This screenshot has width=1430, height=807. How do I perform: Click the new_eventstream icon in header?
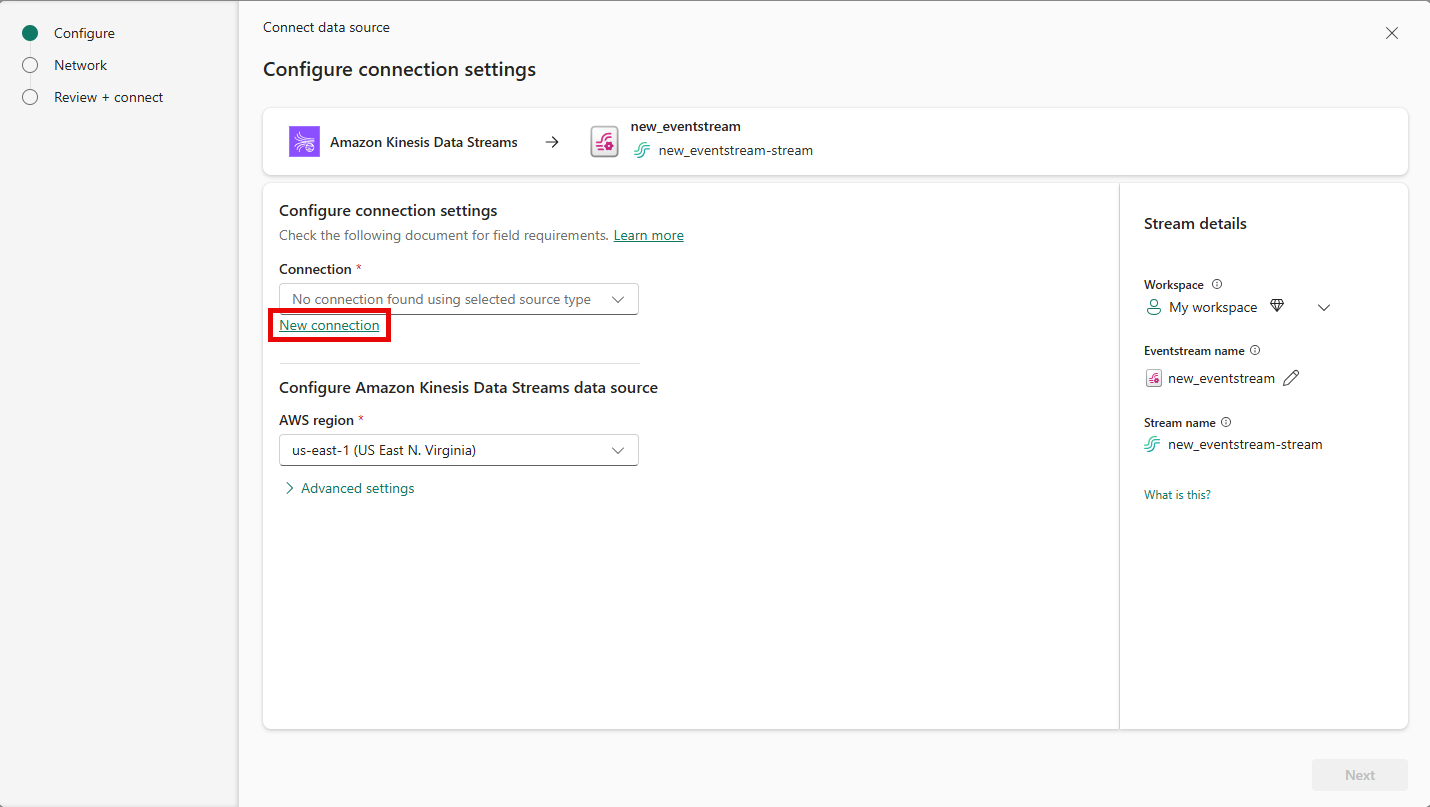point(604,142)
